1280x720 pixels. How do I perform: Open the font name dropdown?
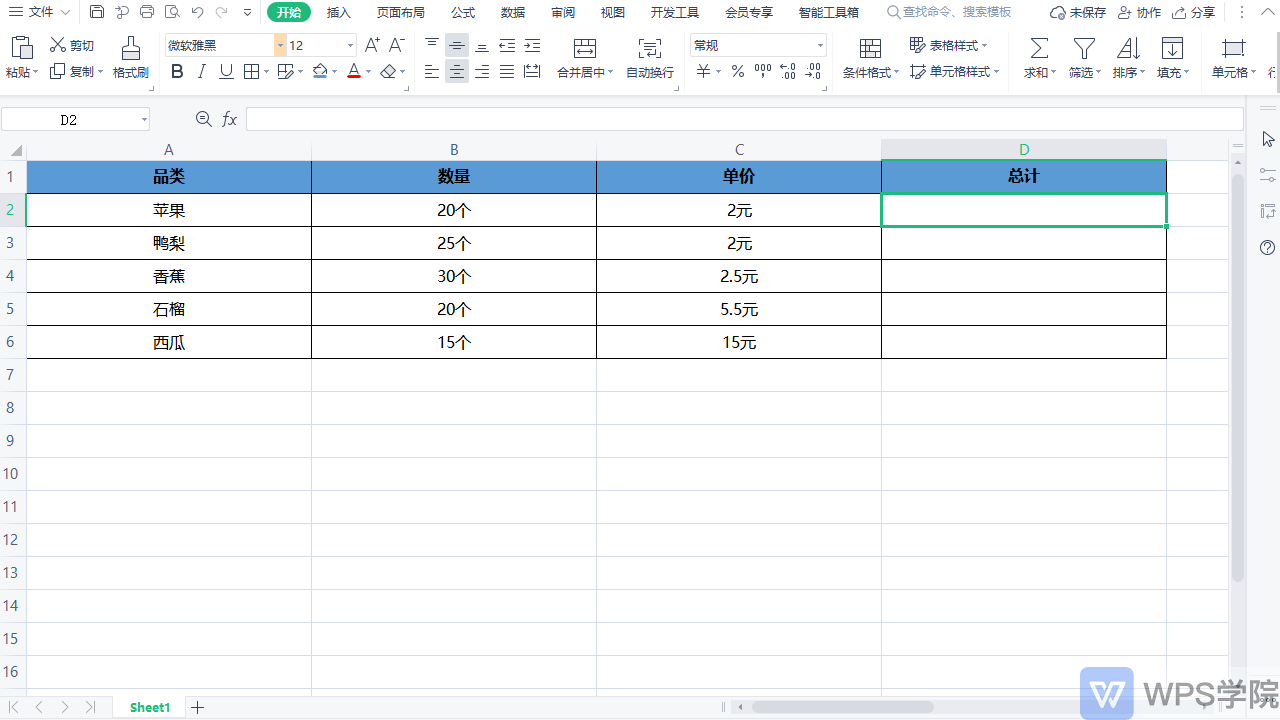click(x=278, y=45)
